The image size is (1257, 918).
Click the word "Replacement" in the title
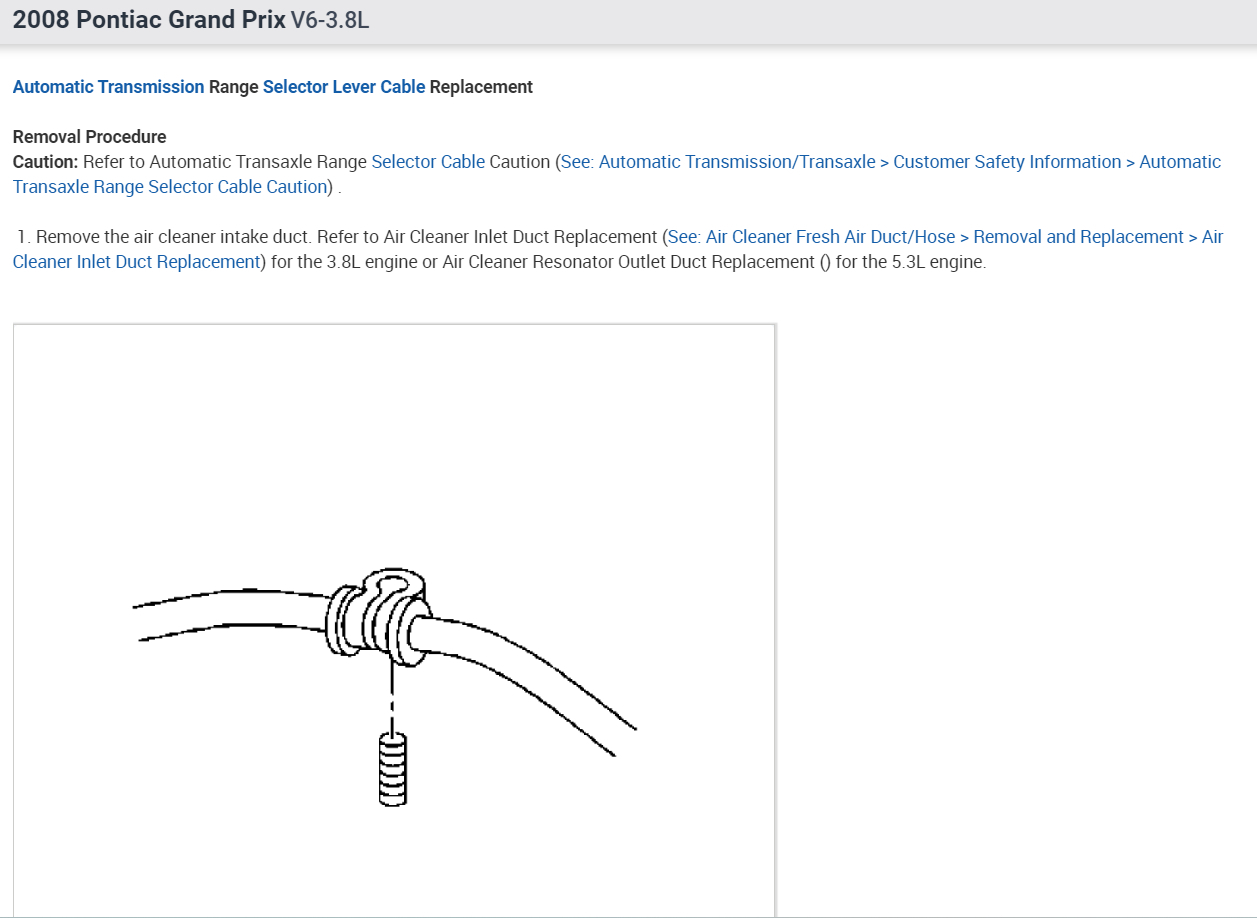[481, 87]
